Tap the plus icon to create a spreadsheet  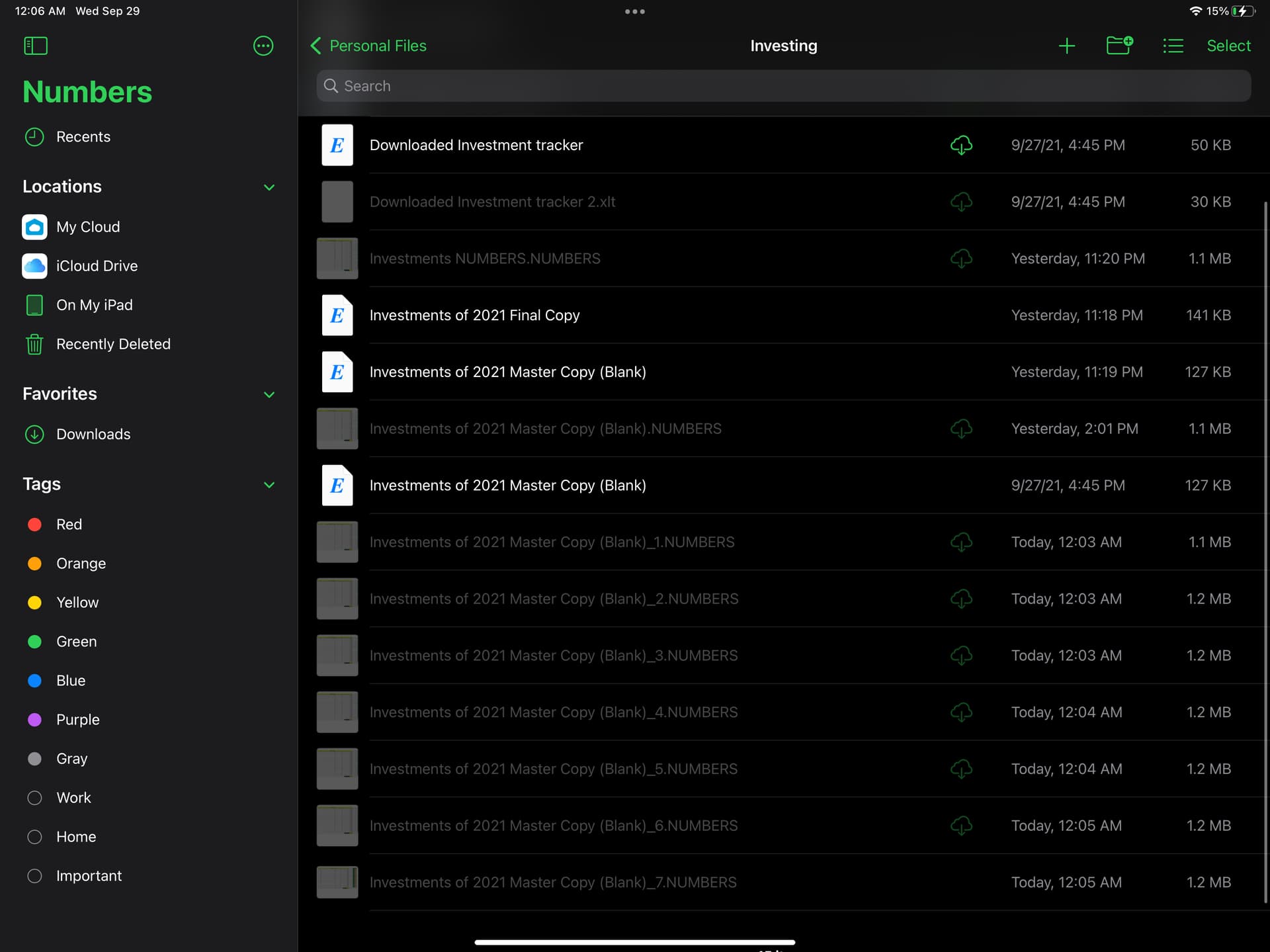[1066, 46]
